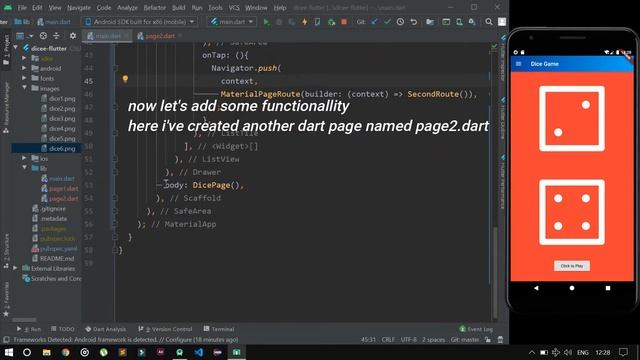The width and height of the screenshot is (640, 360).
Task: Click the CRLF line separator status item
Action: pyautogui.click(x=388, y=340)
